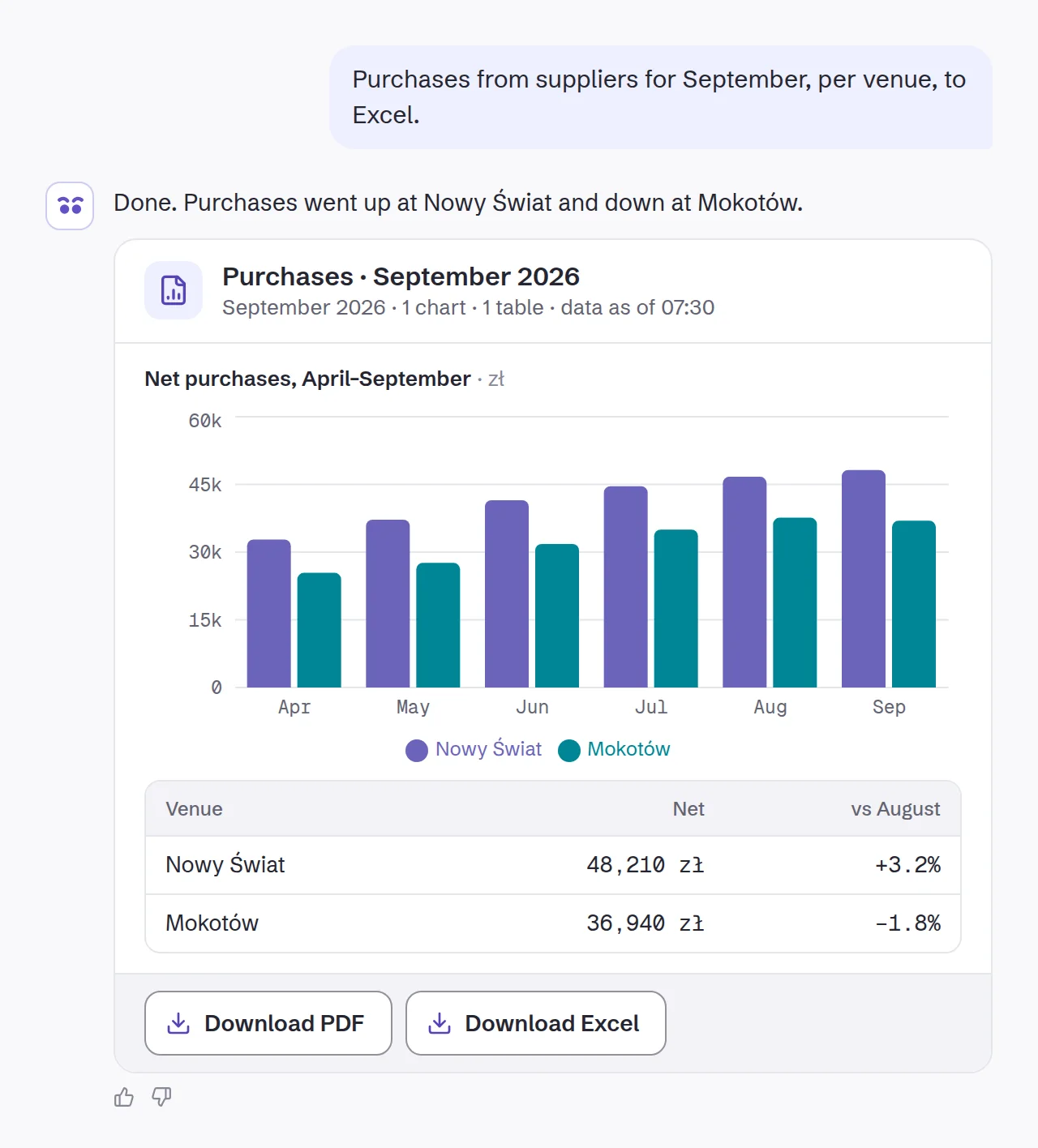Click the Mokotów August bar
Viewport: 1038px width, 1148px height.
(x=795, y=602)
